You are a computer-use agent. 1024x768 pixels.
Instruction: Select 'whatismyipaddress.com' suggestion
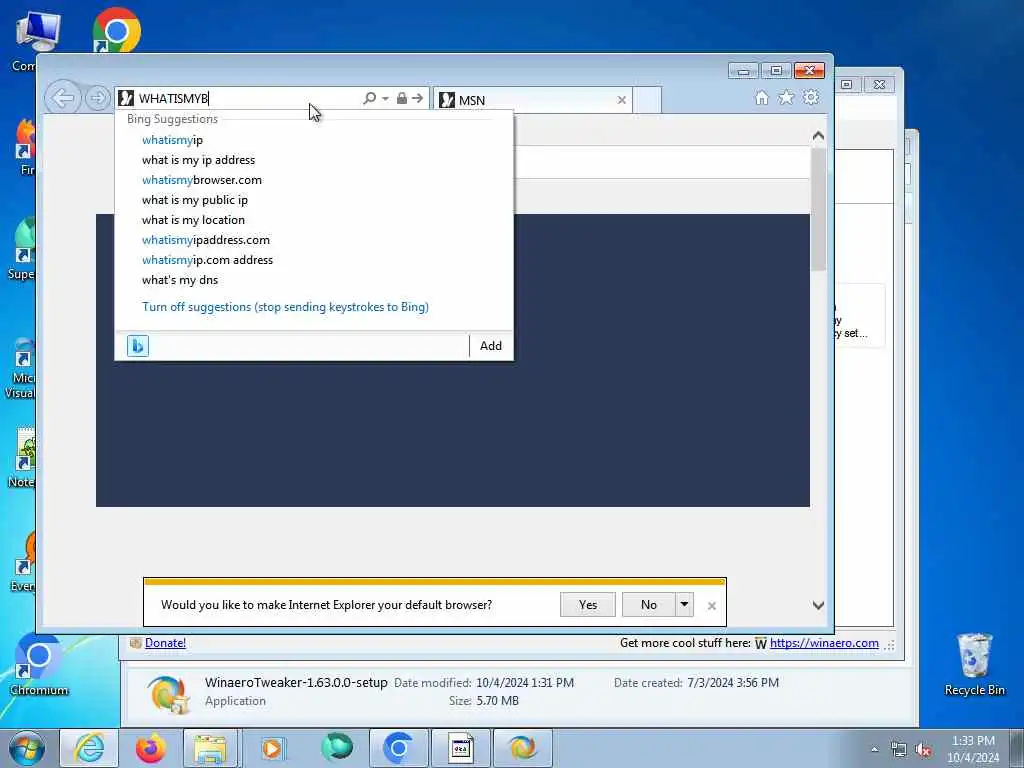[x=206, y=240]
